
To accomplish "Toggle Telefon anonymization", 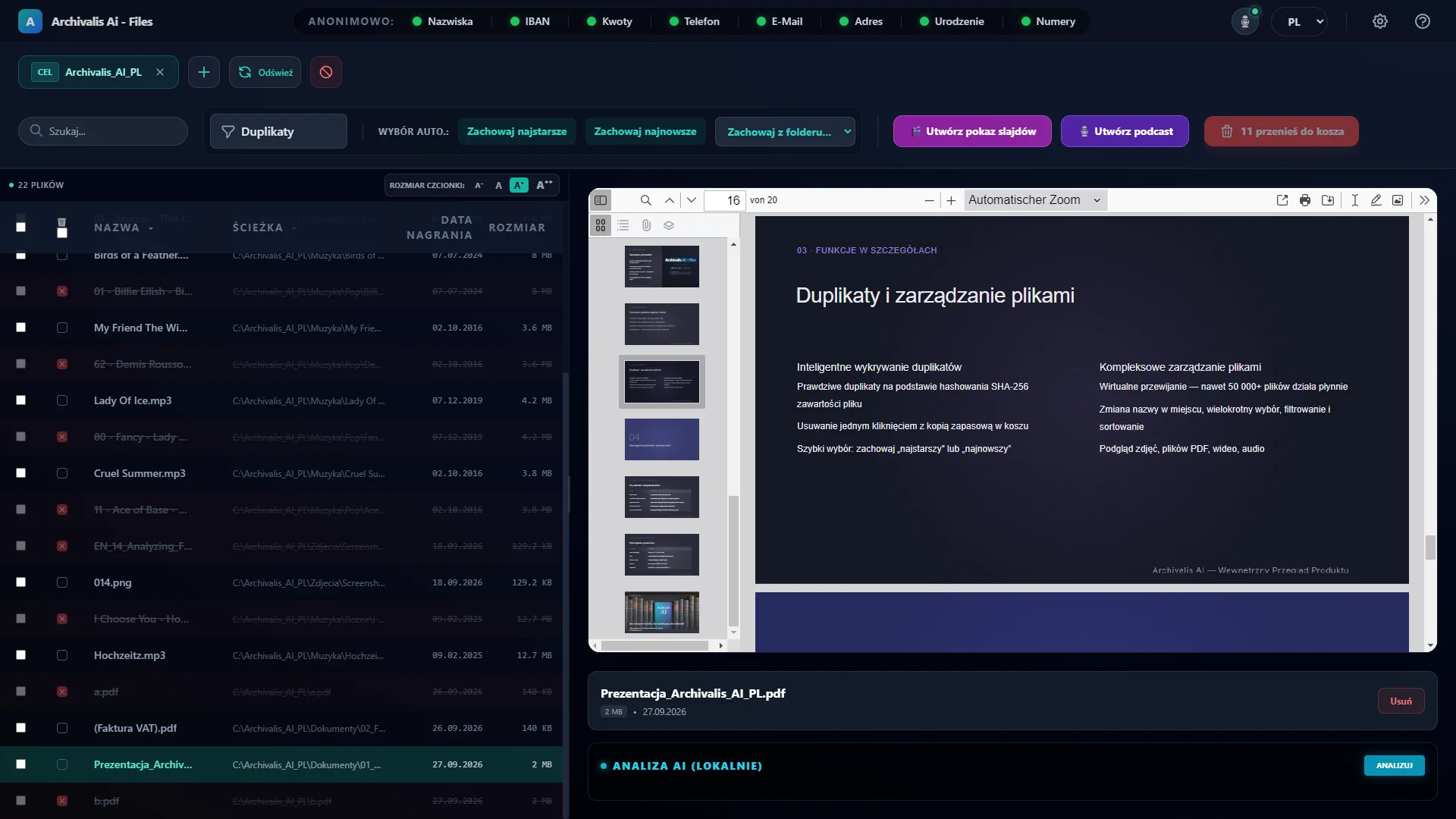I will tap(695, 21).
